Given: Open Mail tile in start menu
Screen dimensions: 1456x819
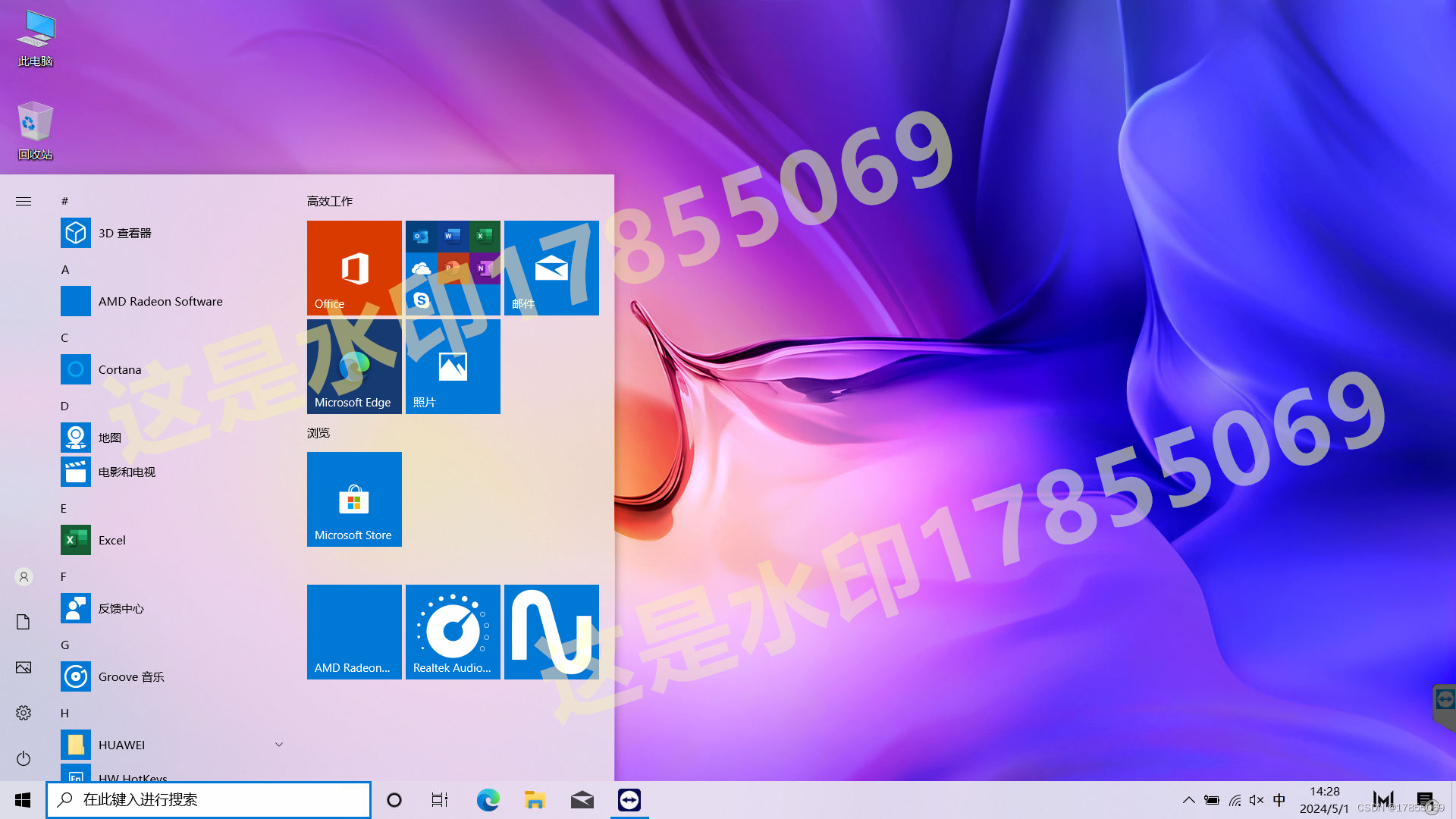Looking at the screenshot, I should pyautogui.click(x=551, y=268).
